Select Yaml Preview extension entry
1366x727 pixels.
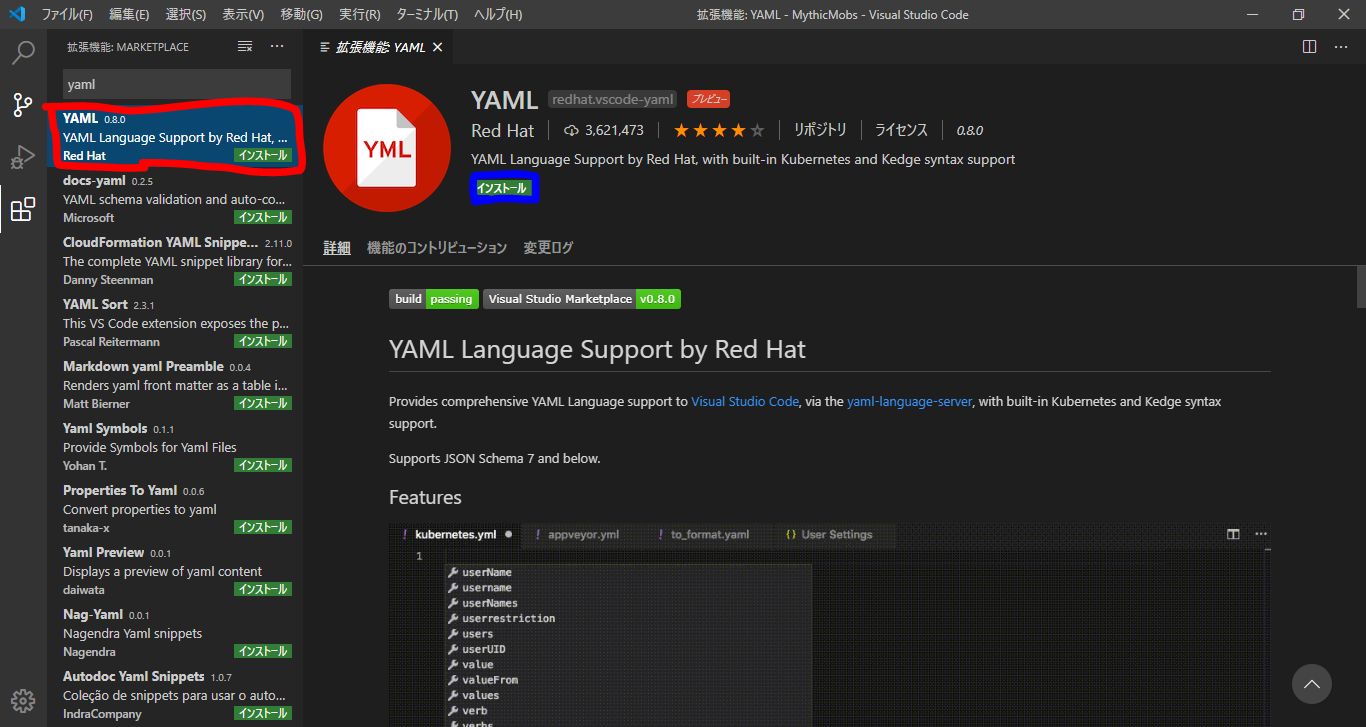point(175,571)
